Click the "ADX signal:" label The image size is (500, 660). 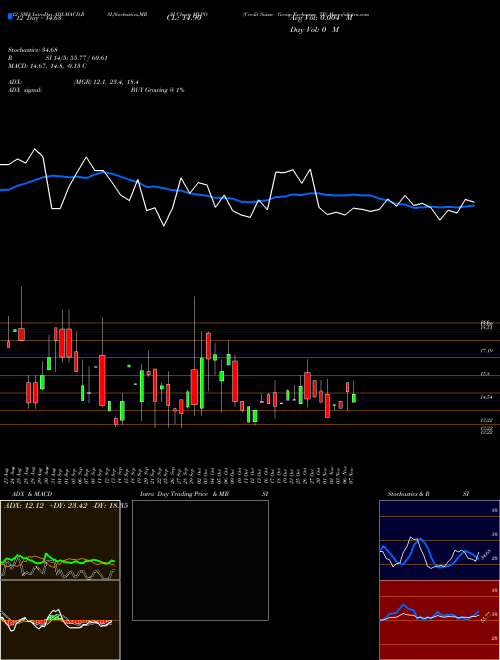25,90
